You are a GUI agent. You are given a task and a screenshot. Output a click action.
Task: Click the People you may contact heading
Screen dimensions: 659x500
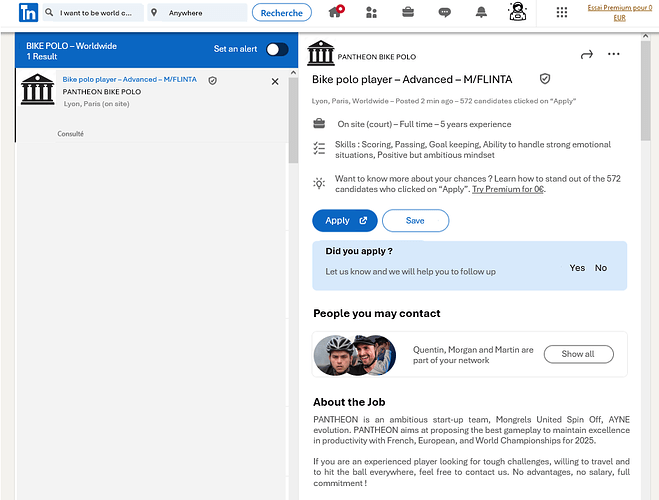point(377,314)
